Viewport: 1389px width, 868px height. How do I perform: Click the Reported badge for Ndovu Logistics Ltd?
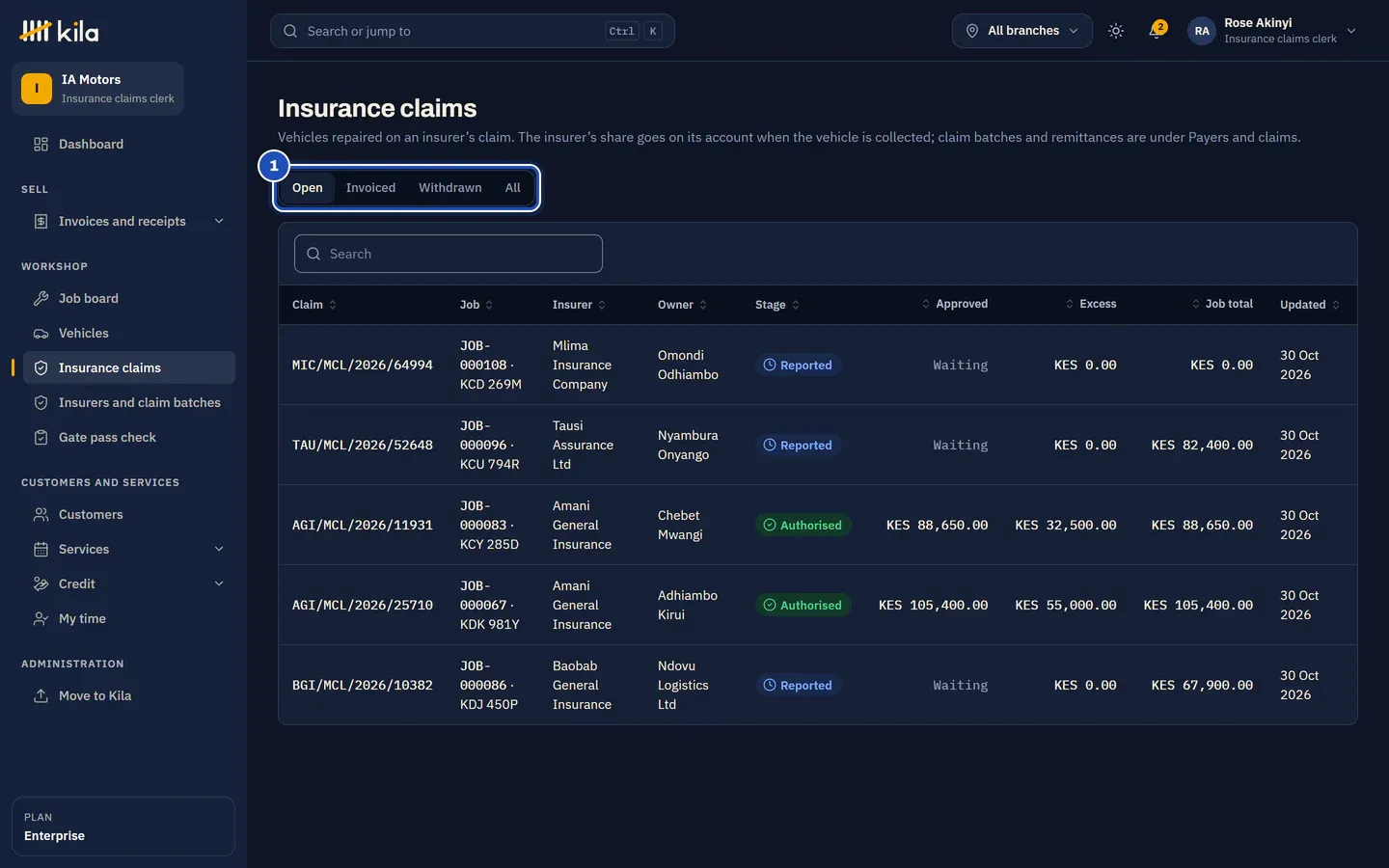[x=798, y=686]
